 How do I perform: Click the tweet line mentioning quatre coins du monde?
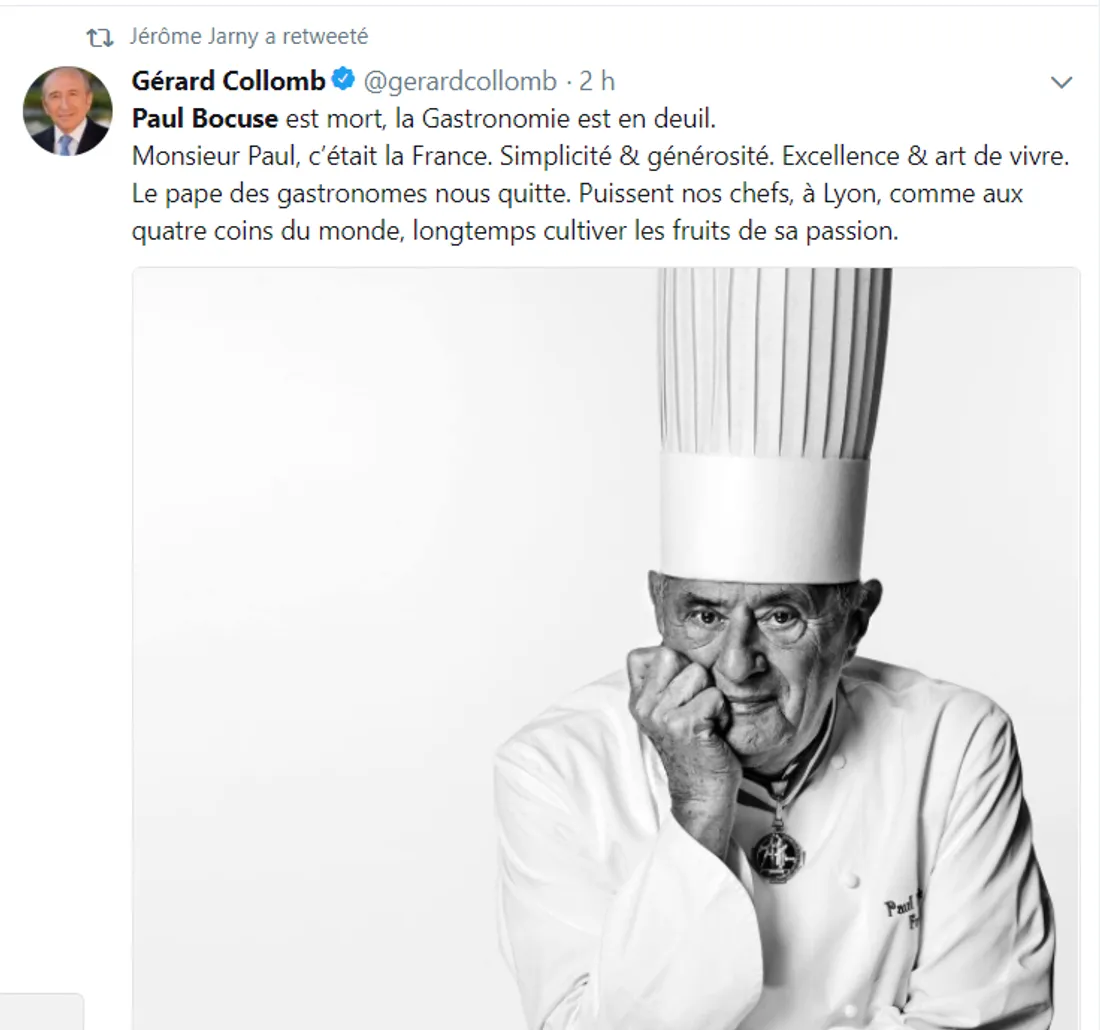[515, 231]
